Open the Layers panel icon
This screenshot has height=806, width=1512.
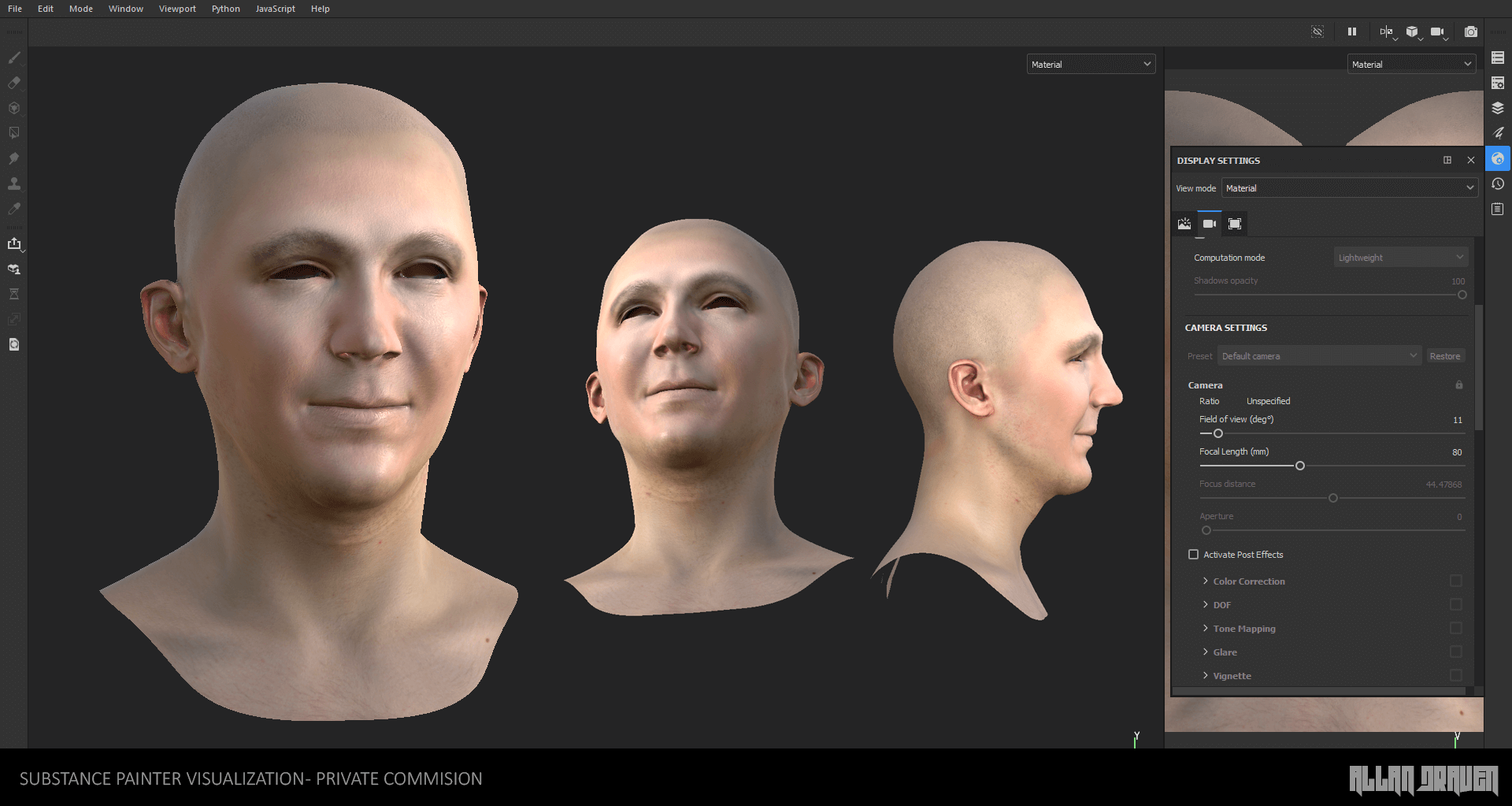pos(1498,108)
